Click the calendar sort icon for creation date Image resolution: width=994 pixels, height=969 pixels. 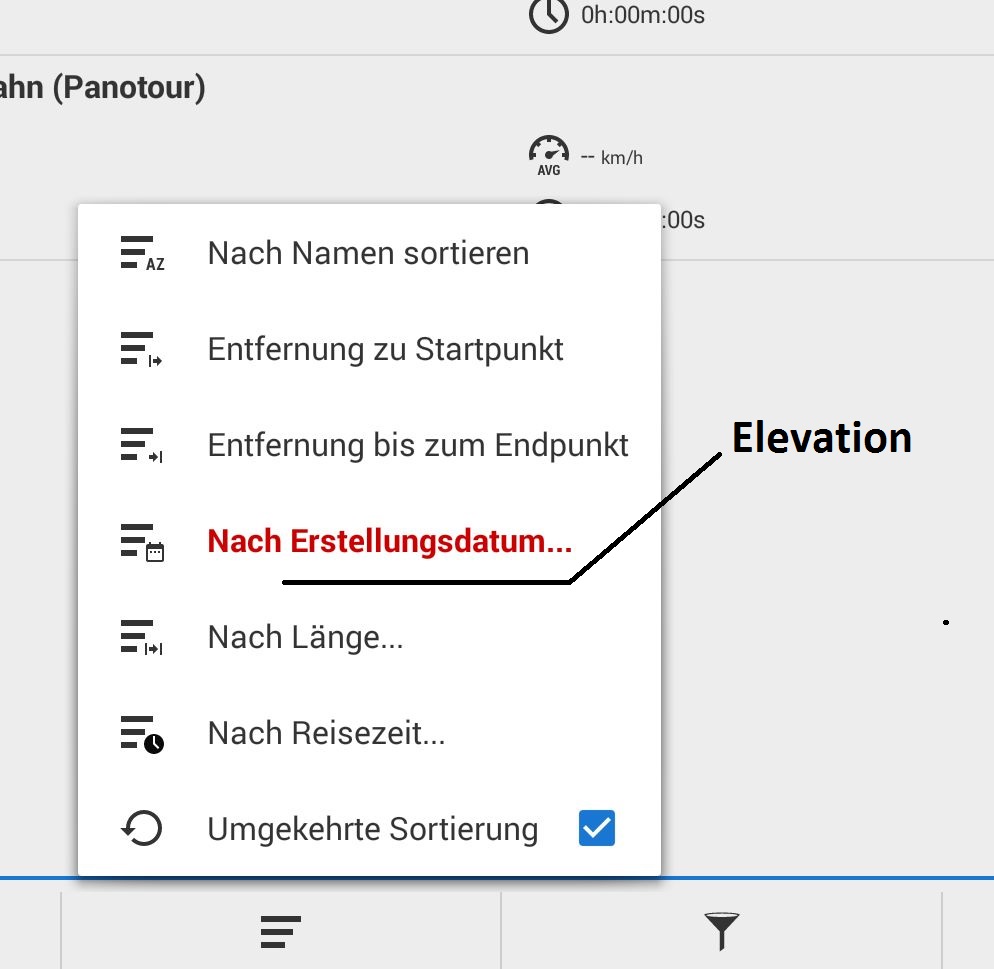tap(141, 541)
